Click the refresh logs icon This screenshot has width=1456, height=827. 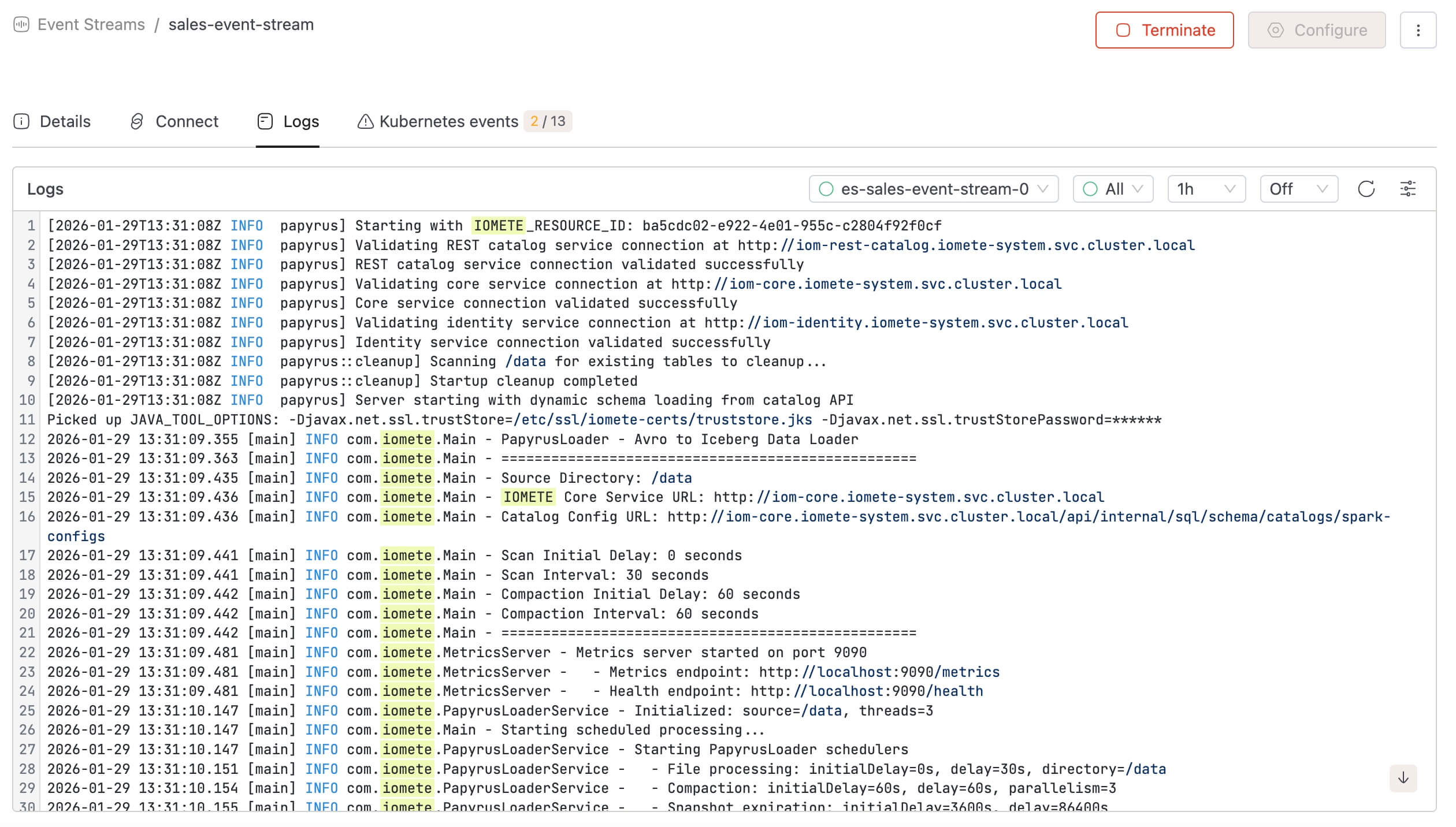1366,189
